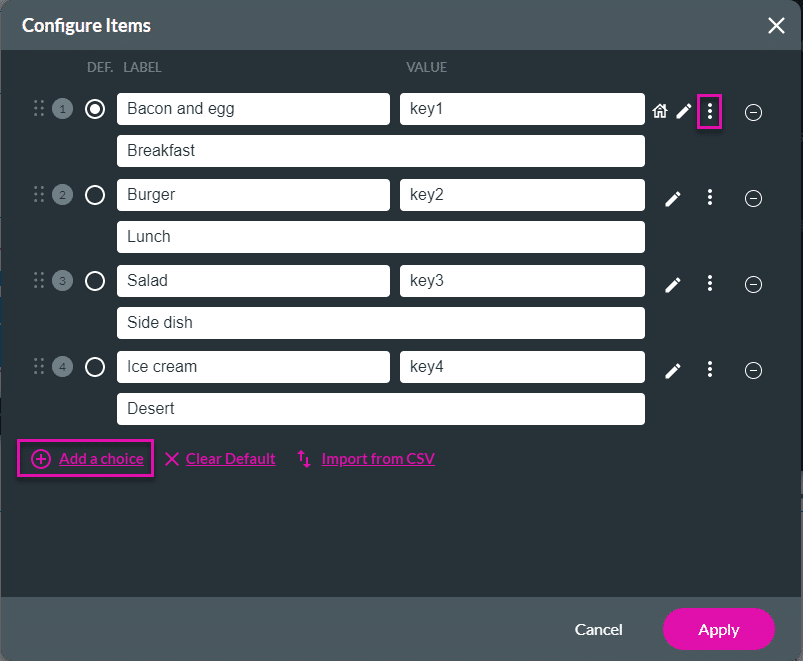Apply the configured items
The width and height of the screenshot is (803, 661).
click(x=719, y=629)
